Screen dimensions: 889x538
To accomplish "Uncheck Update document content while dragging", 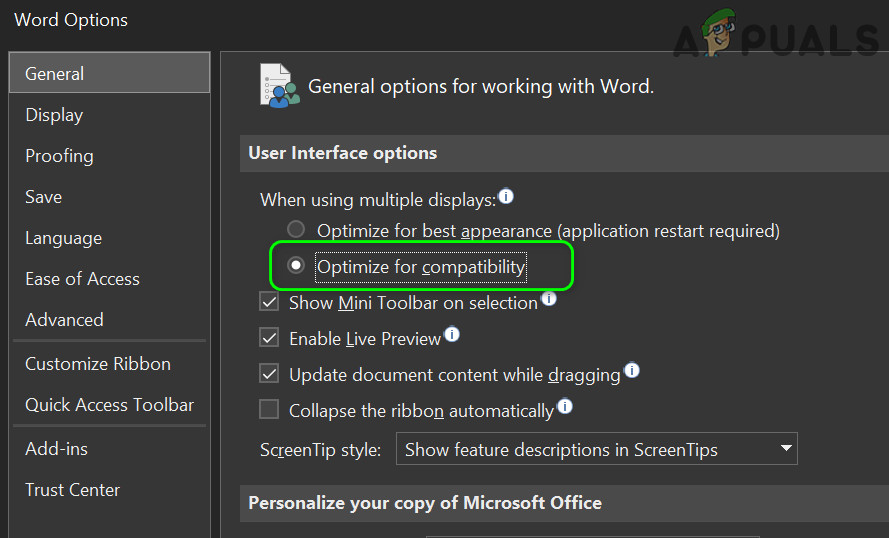I will 269,374.
